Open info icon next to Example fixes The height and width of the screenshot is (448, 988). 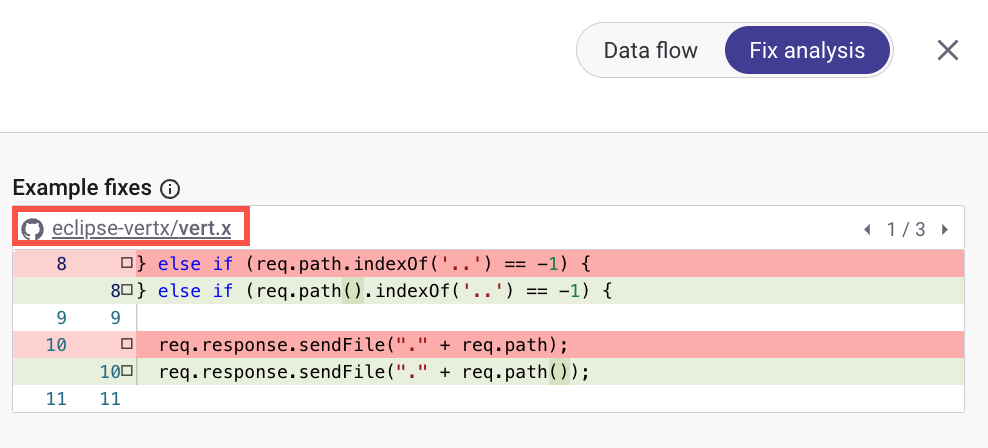170,188
